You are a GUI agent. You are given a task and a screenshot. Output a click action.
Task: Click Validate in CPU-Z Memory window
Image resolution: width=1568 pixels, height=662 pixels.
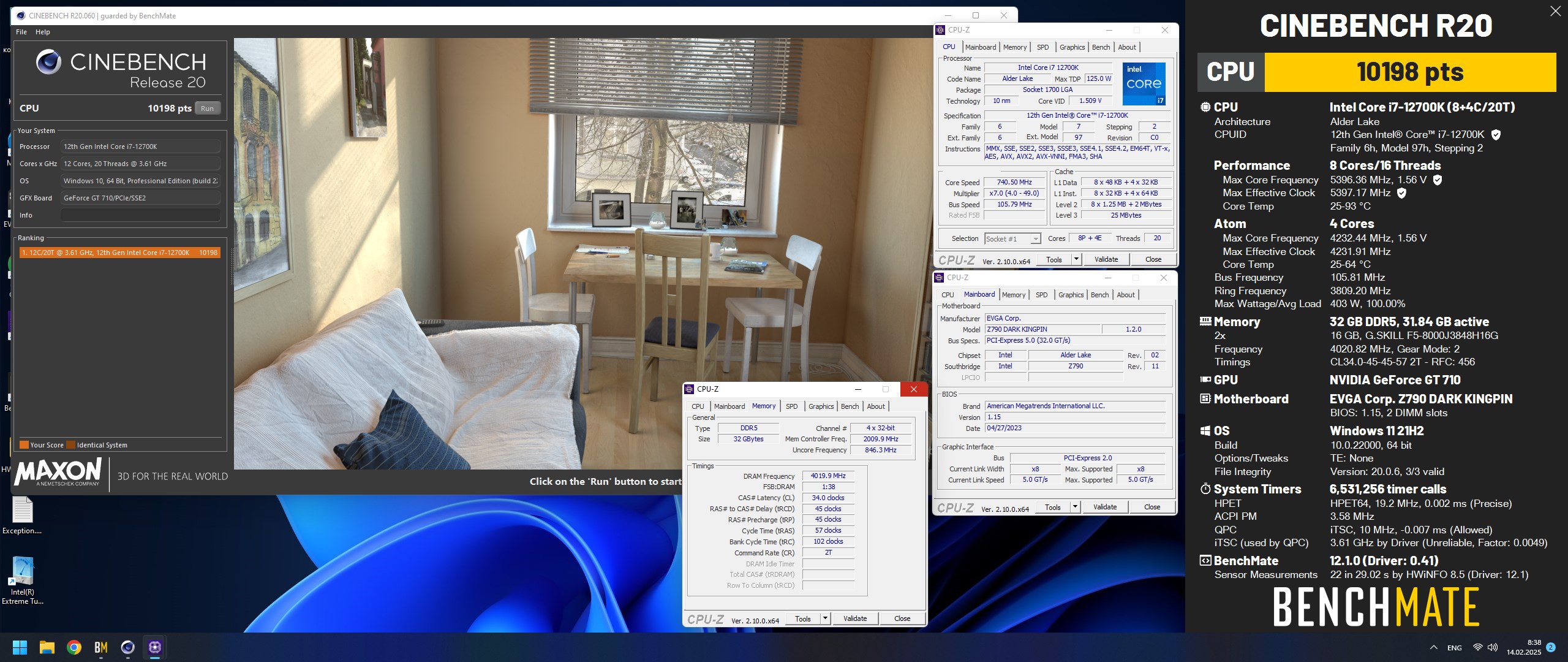[855, 618]
